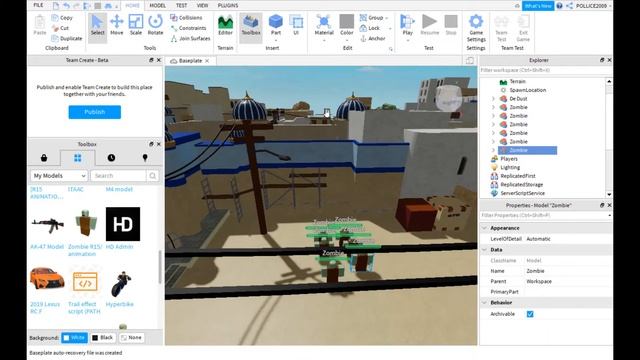The image size is (640, 360).
Task: Set Toolbox background to None
Action: [131, 338]
